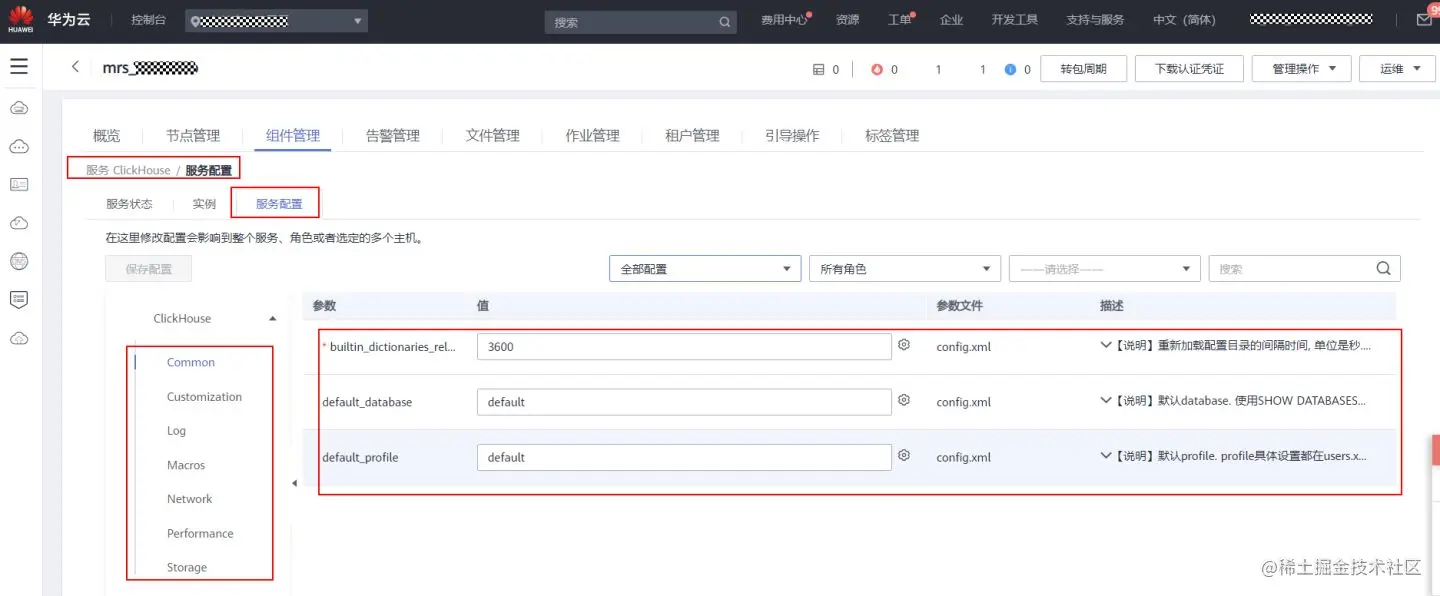Go back using the arrow beside mrs cluster name
This screenshot has width=1440, height=596.
tap(75, 67)
